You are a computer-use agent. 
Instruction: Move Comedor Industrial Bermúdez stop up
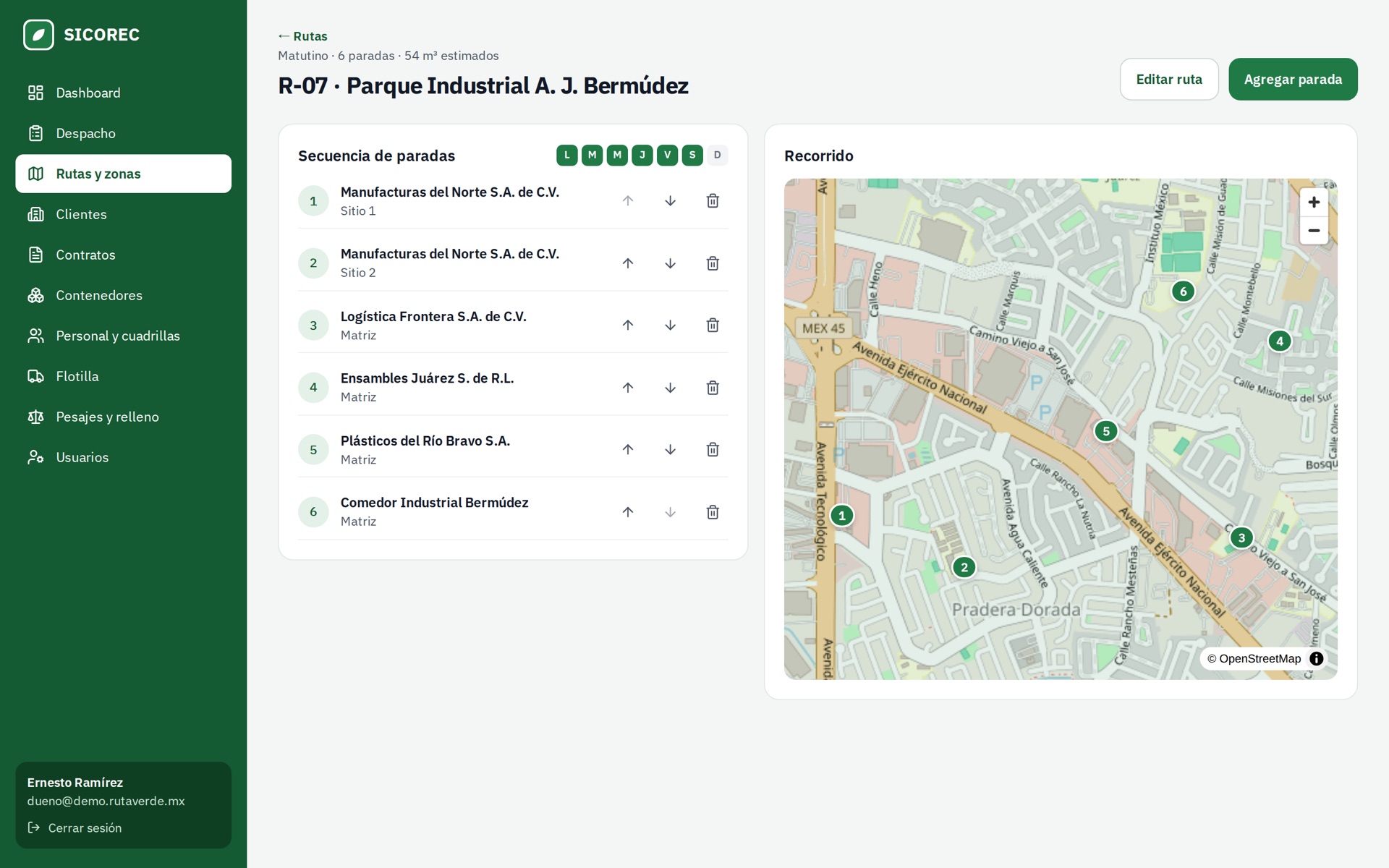[628, 512]
